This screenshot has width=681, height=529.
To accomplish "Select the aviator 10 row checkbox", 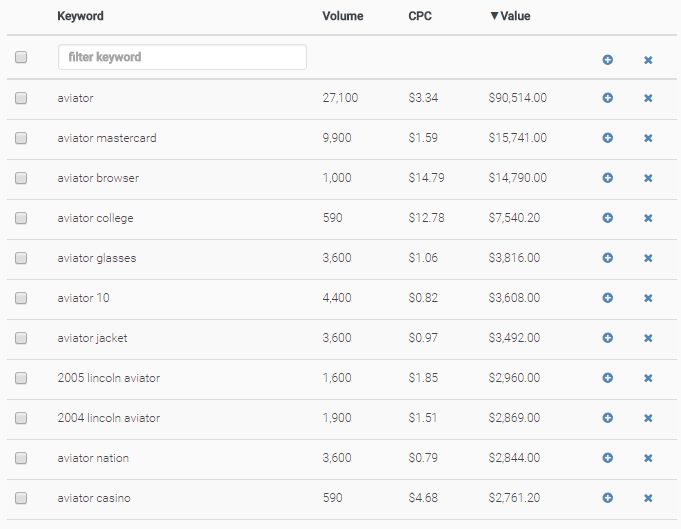I will [21, 298].
